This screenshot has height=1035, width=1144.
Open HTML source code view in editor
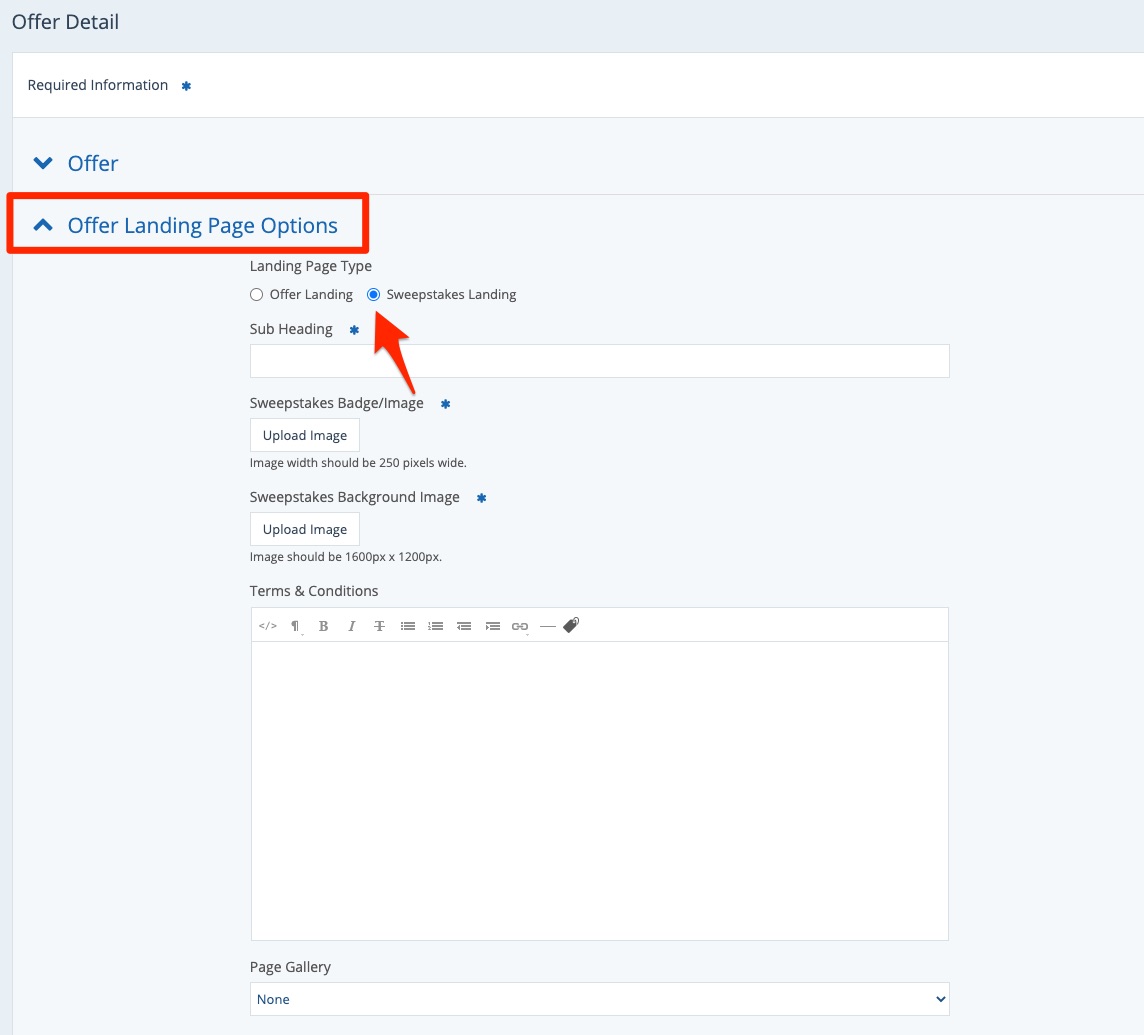click(x=267, y=626)
